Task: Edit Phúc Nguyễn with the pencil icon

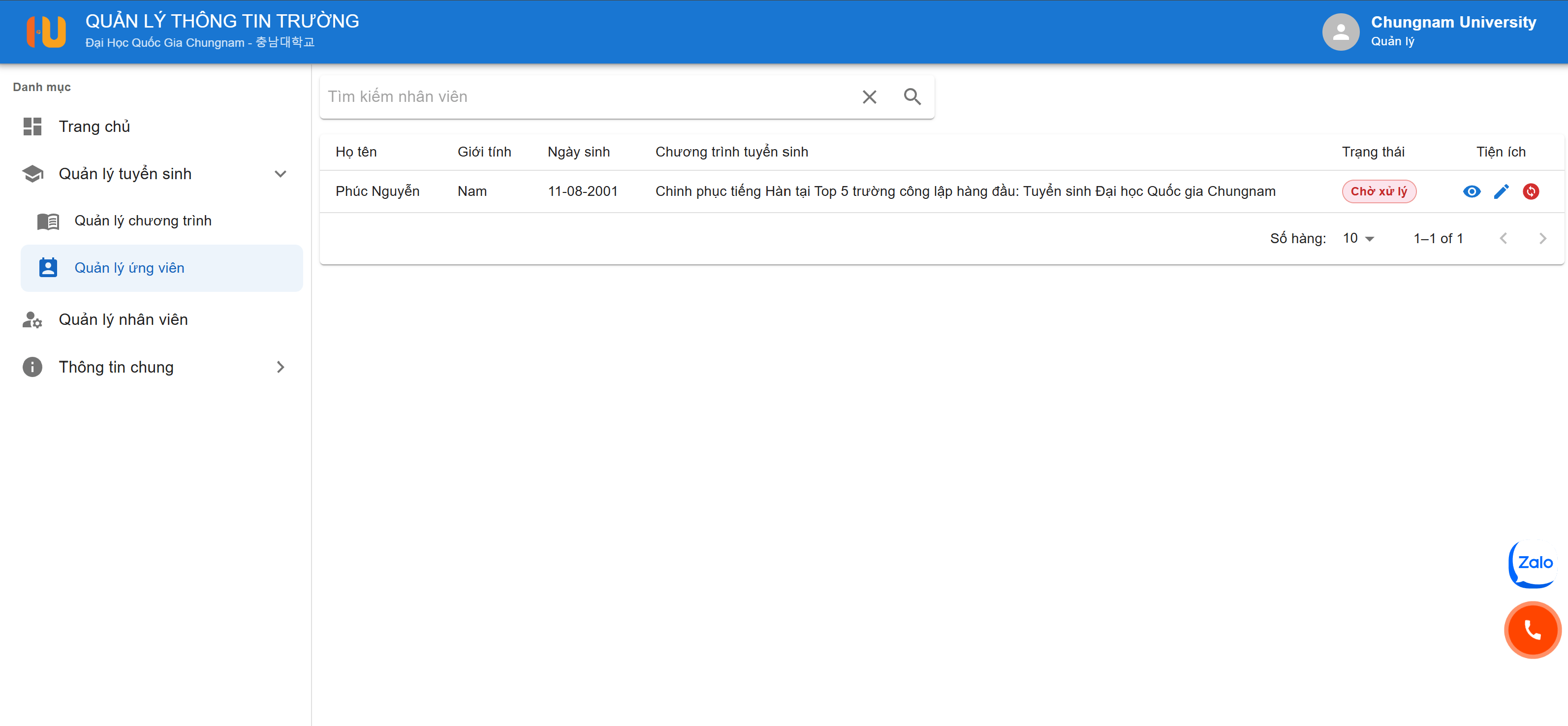Action: [x=1501, y=191]
